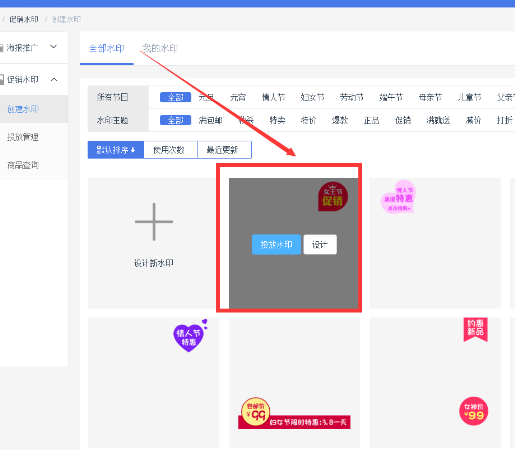Switch to the 我的水印 tab
This screenshot has width=515, height=450.
pyautogui.click(x=160, y=48)
